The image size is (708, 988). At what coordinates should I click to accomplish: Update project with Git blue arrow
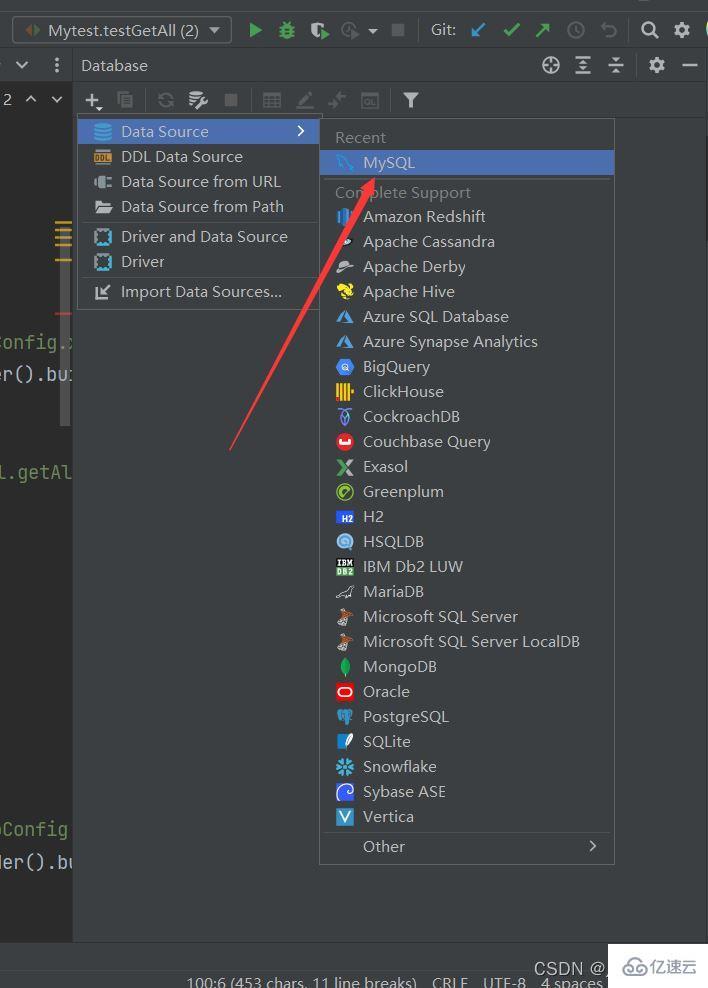[478, 30]
